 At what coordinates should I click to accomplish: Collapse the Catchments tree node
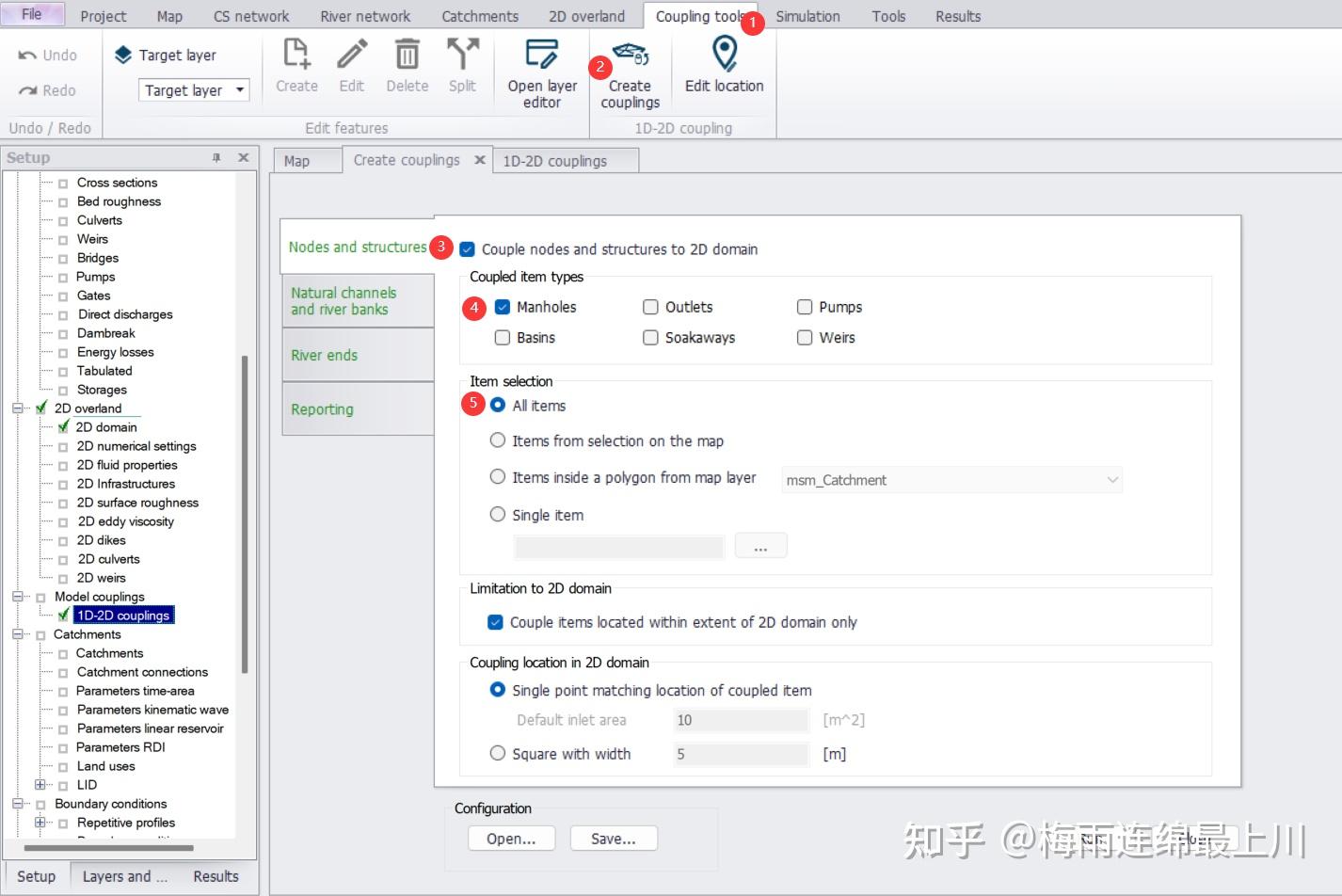(17, 634)
